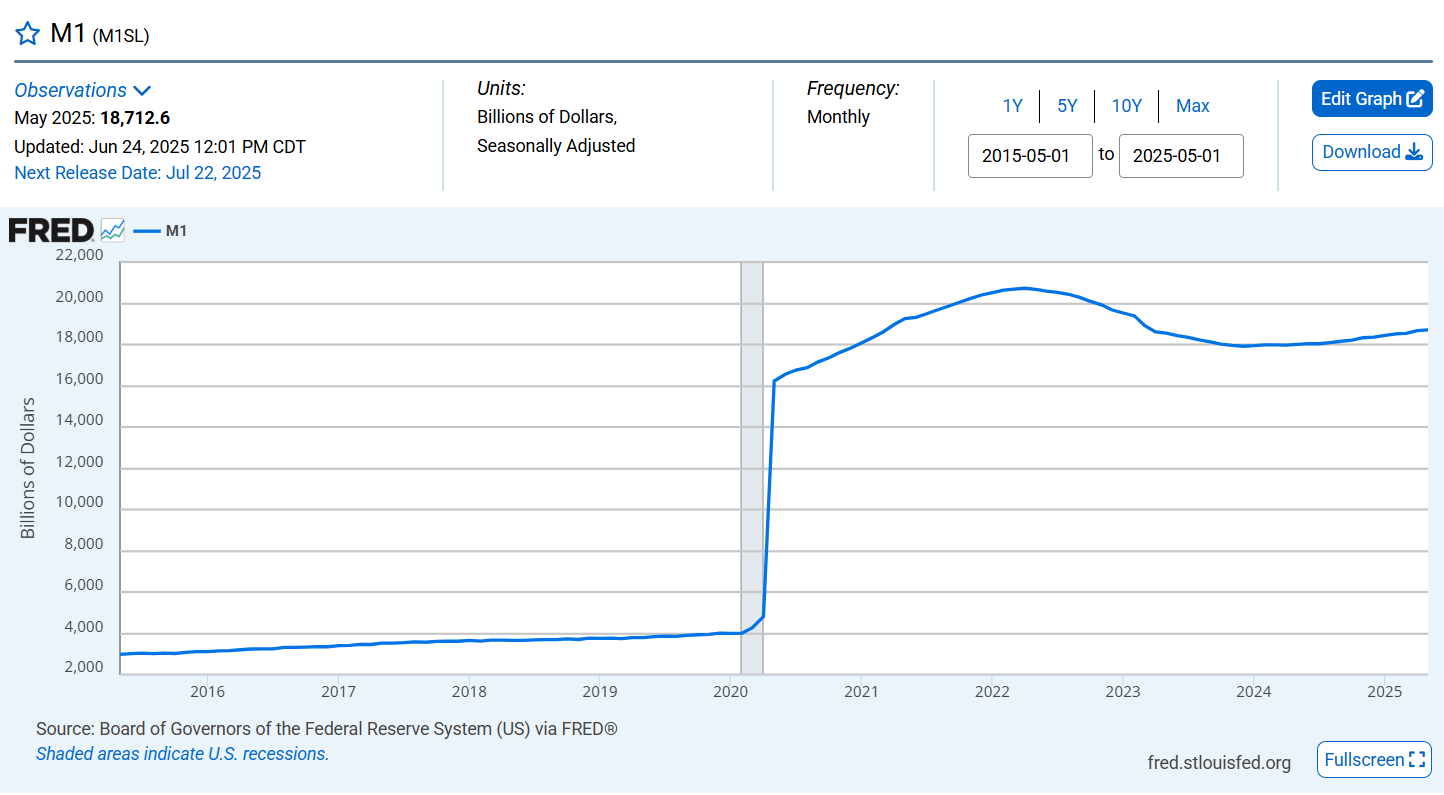
Task: Expand the Observations dropdown chevron
Action: [142, 91]
